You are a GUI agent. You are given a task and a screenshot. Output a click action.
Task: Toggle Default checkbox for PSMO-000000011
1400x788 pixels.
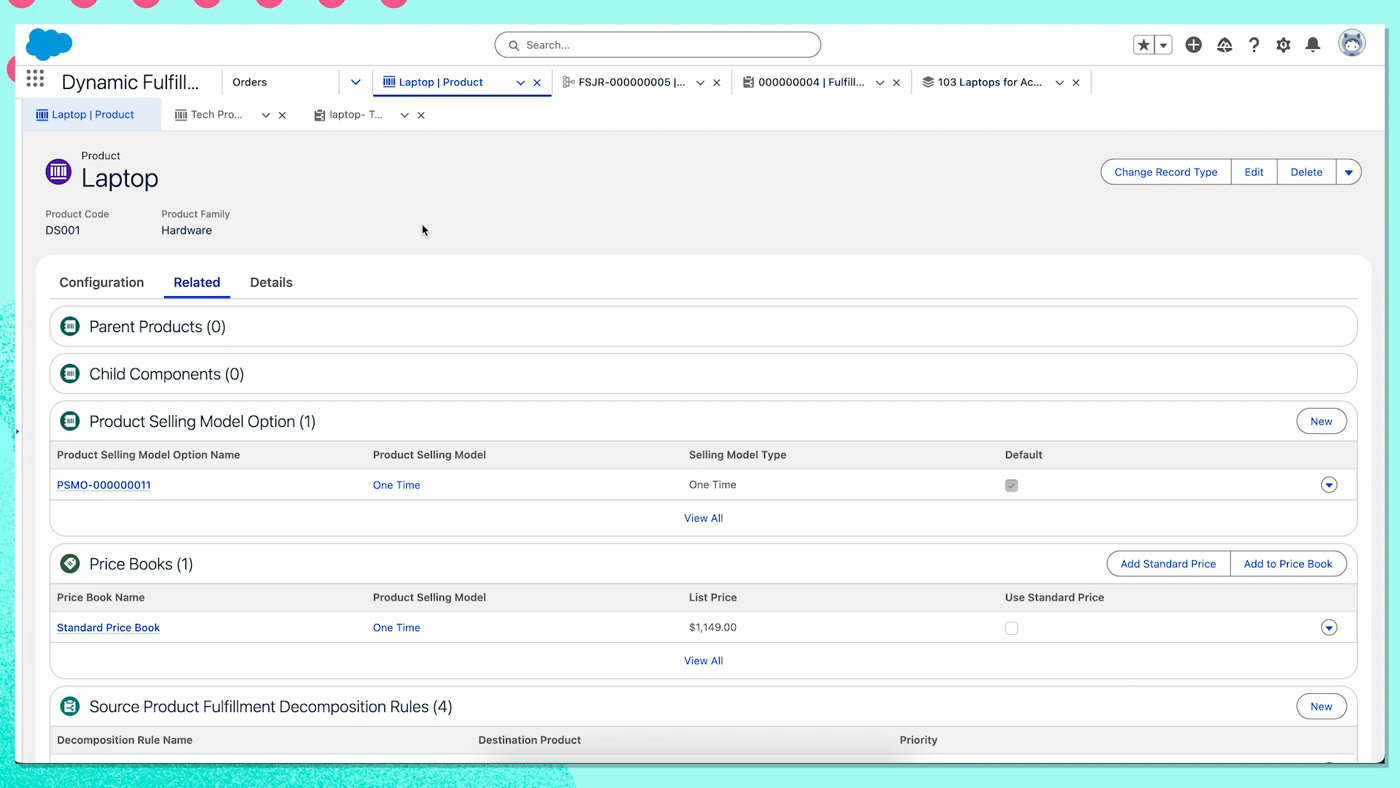click(1011, 485)
